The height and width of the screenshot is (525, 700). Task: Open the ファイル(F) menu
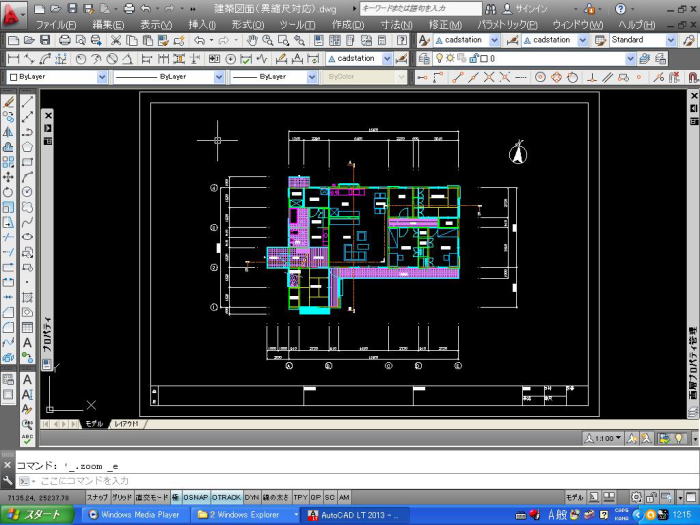(x=56, y=25)
